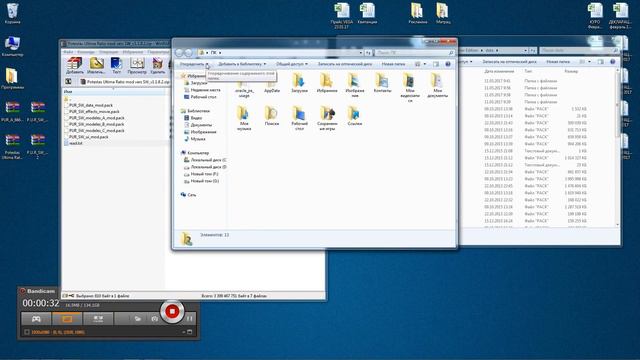The height and width of the screenshot is (360, 640).
Task: Click Новая папка in data window behind
Action: (558, 62)
